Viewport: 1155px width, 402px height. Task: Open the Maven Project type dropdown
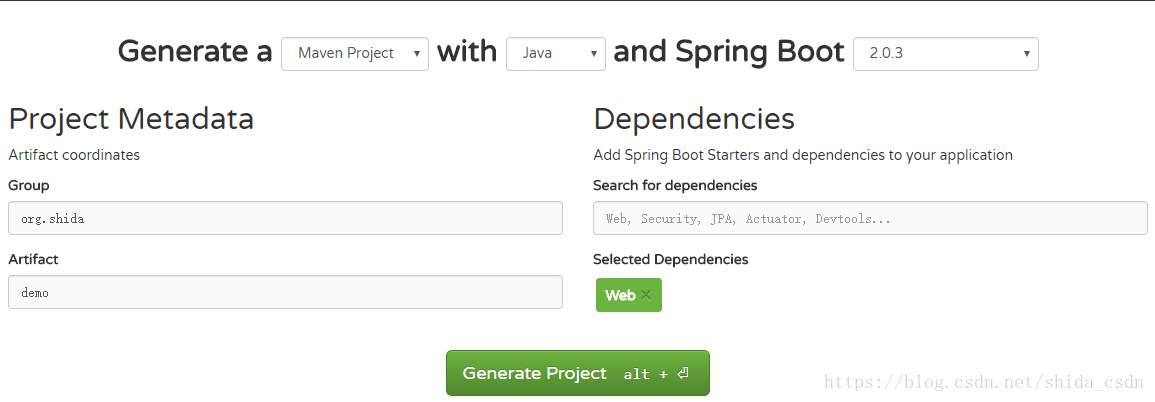point(355,54)
